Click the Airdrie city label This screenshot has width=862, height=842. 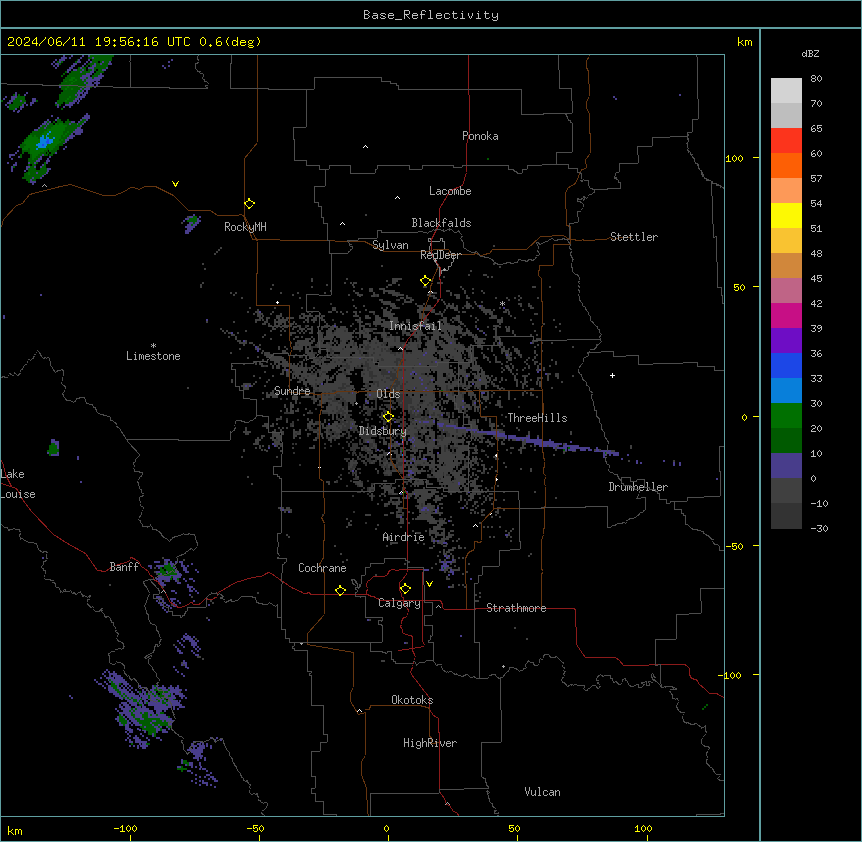pyautogui.click(x=403, y=537)
